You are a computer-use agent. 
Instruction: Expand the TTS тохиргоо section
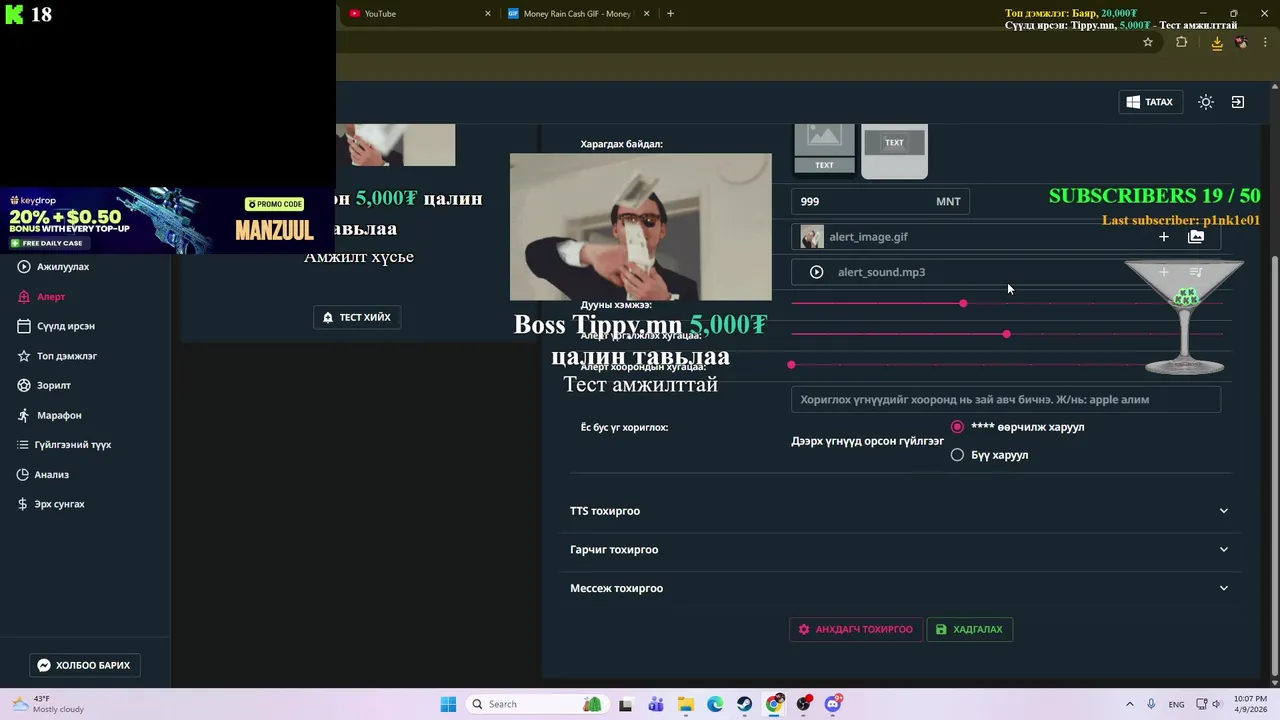(900, 511)
